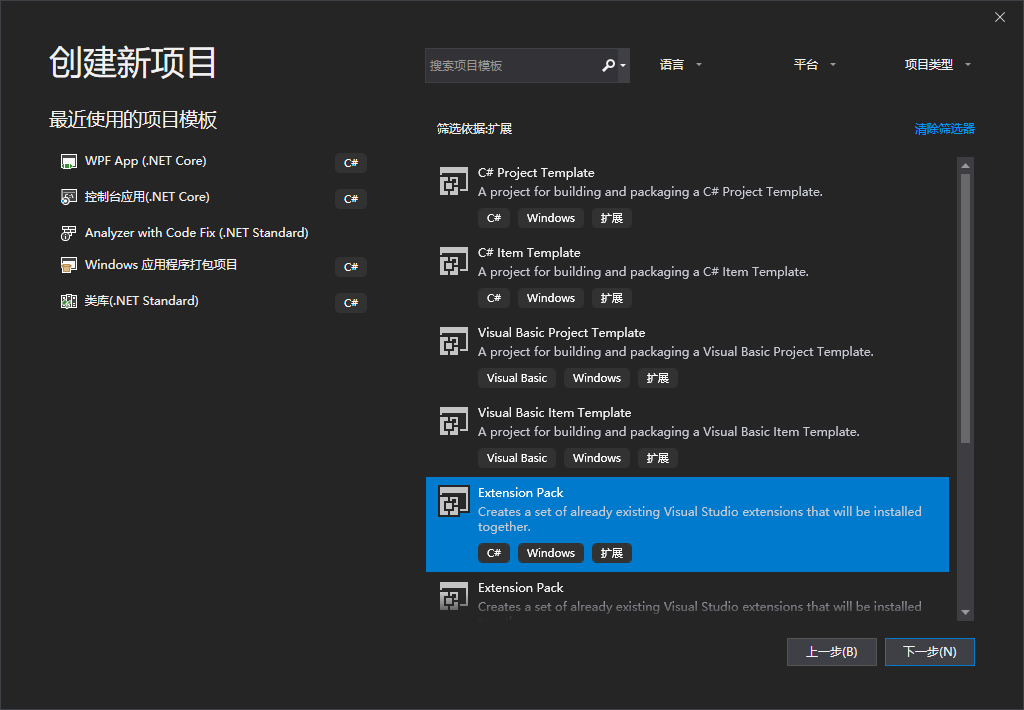Click the C# Project Template icon
The width and height of the screenshot is (1024, 710).
point(453,181)
